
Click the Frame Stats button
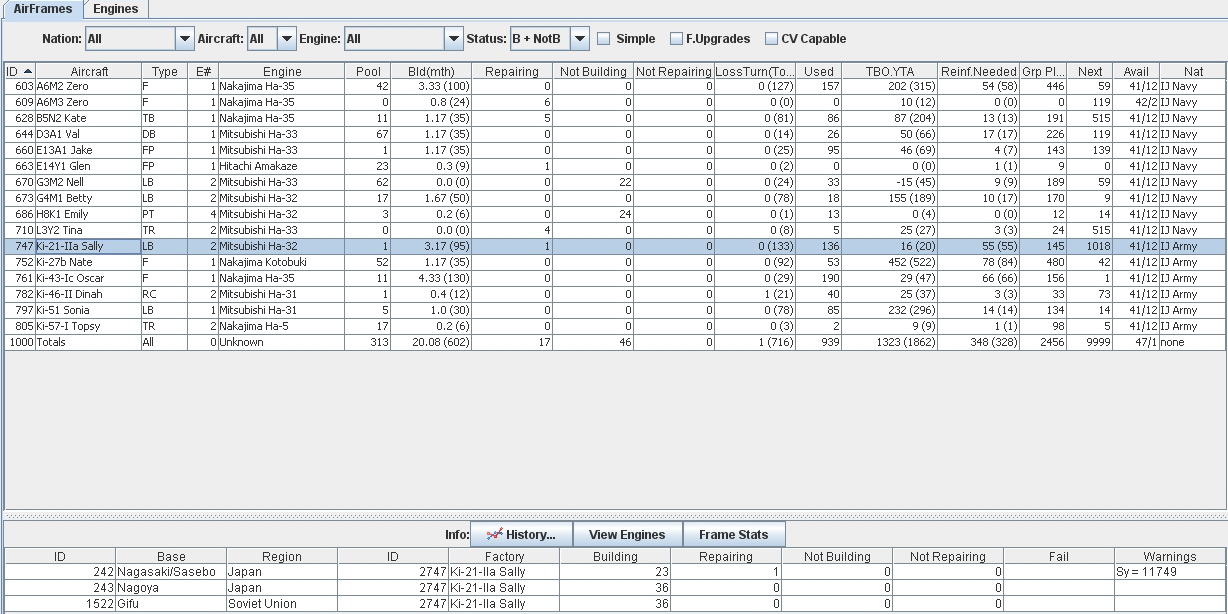[734, 534]
